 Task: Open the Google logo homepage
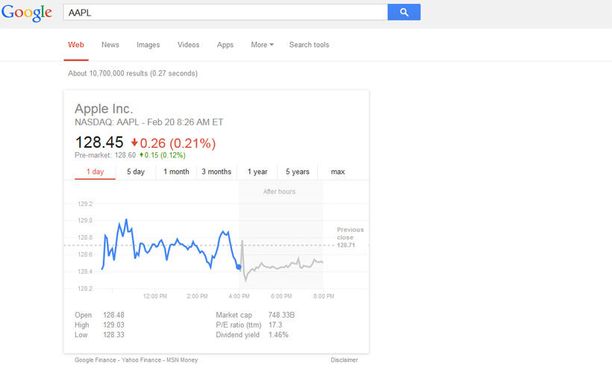(x=27, y=13)
